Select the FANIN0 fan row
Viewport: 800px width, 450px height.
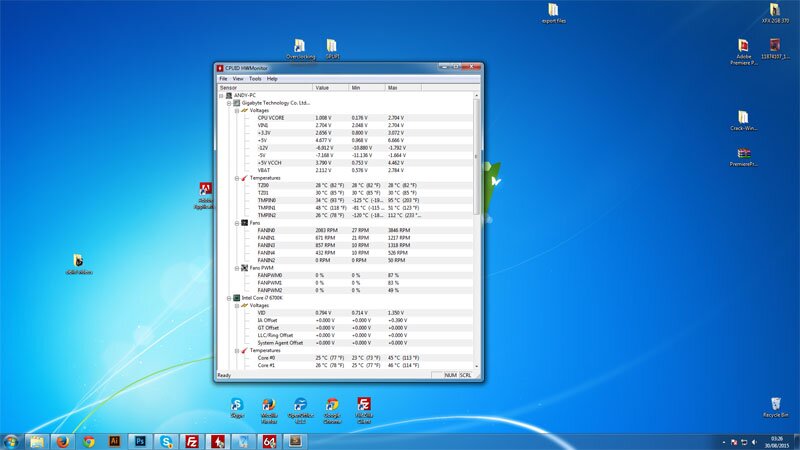(x=345, y=230)
